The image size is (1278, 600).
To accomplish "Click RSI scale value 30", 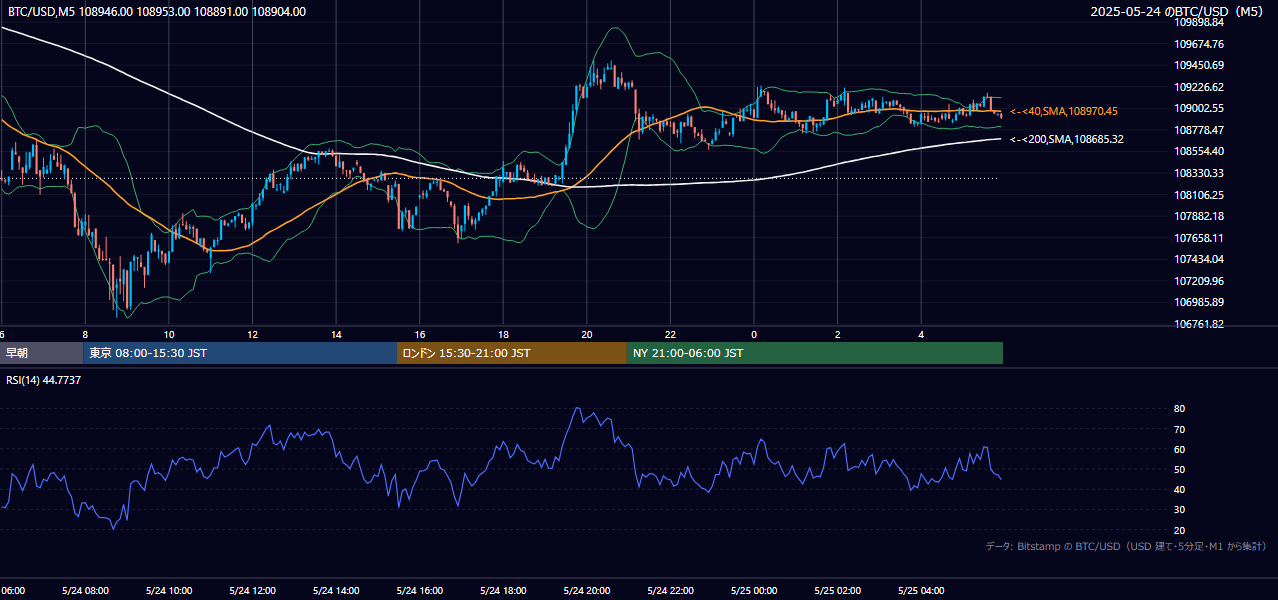I will tap(1179, 510).
